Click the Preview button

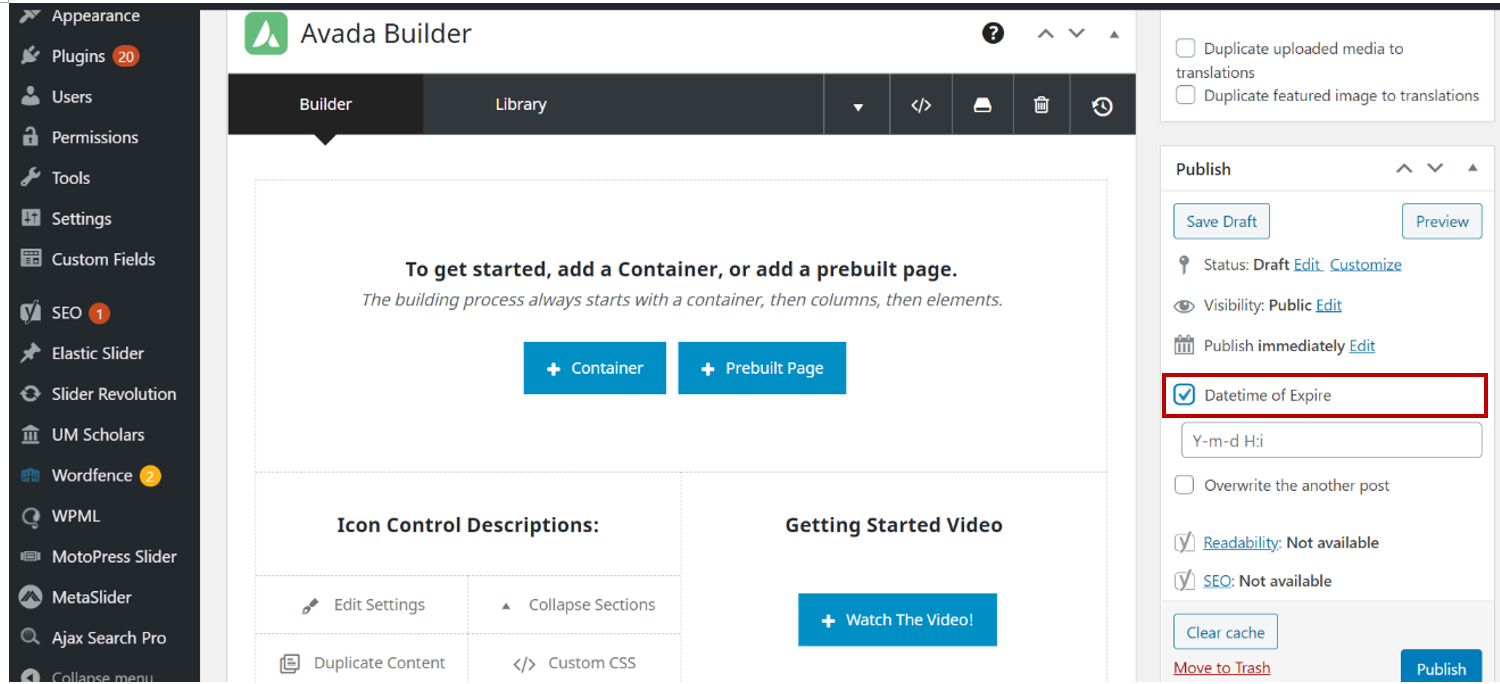[1442, 221]
